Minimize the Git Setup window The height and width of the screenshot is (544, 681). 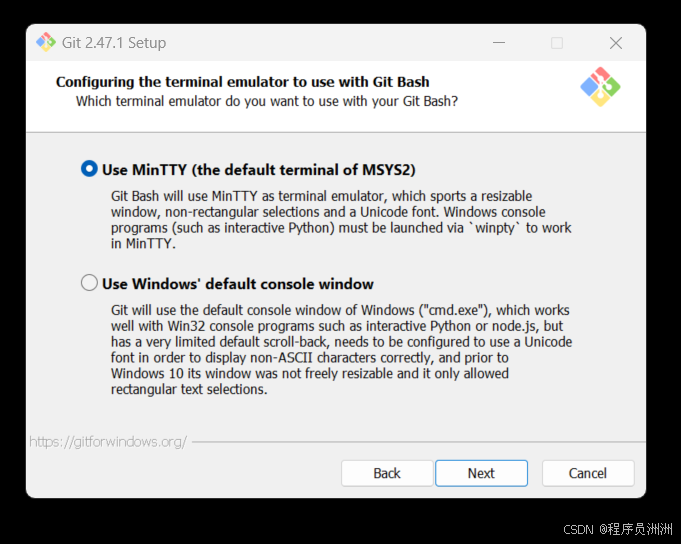(x=499, y=43)
